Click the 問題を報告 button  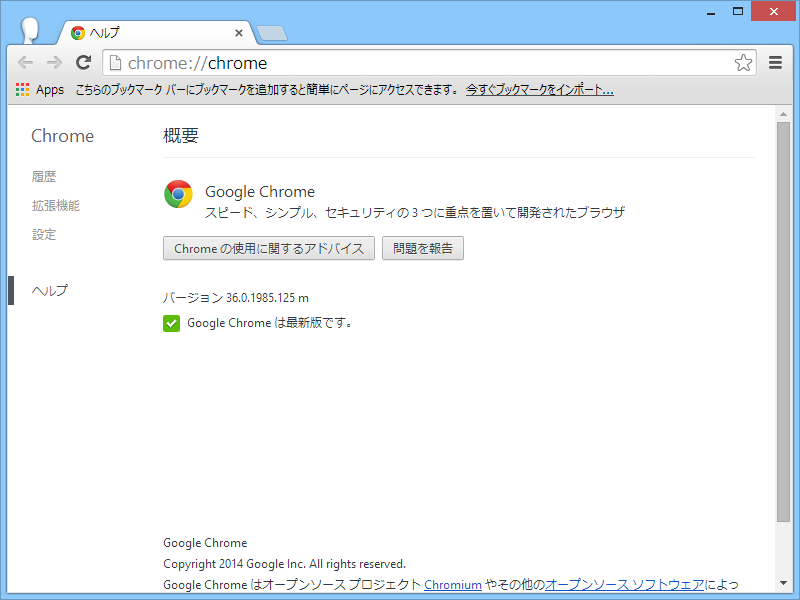422,248
